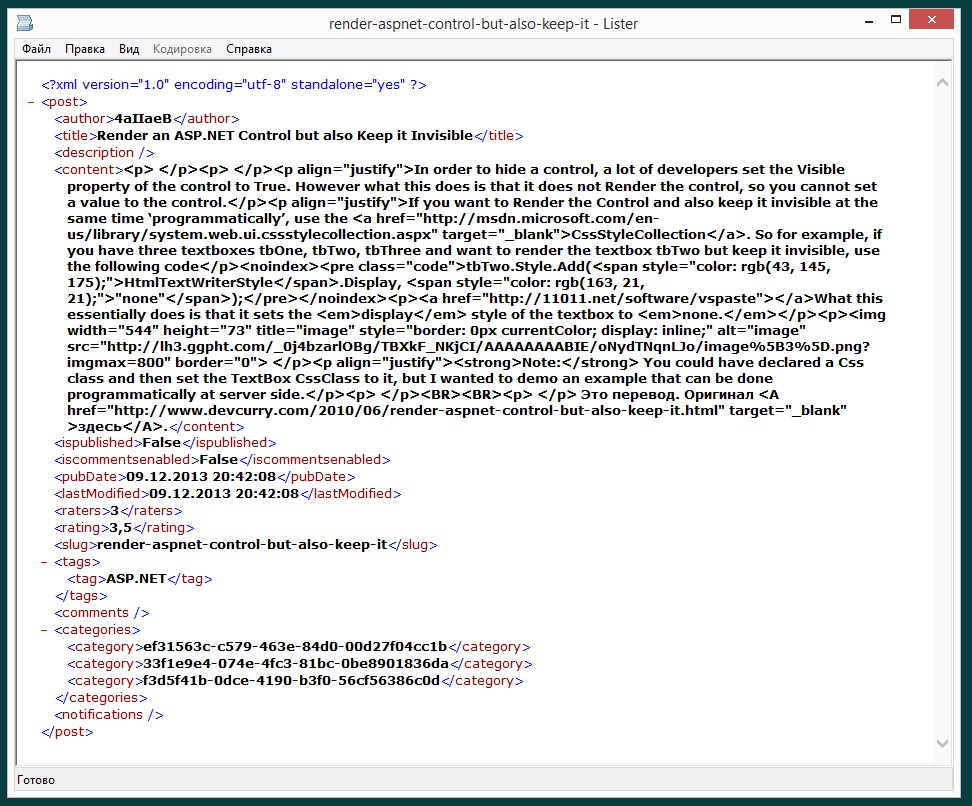Open the Кодировка menu
The width and height of the screenshot is (972, 806).
coord(182,49)
